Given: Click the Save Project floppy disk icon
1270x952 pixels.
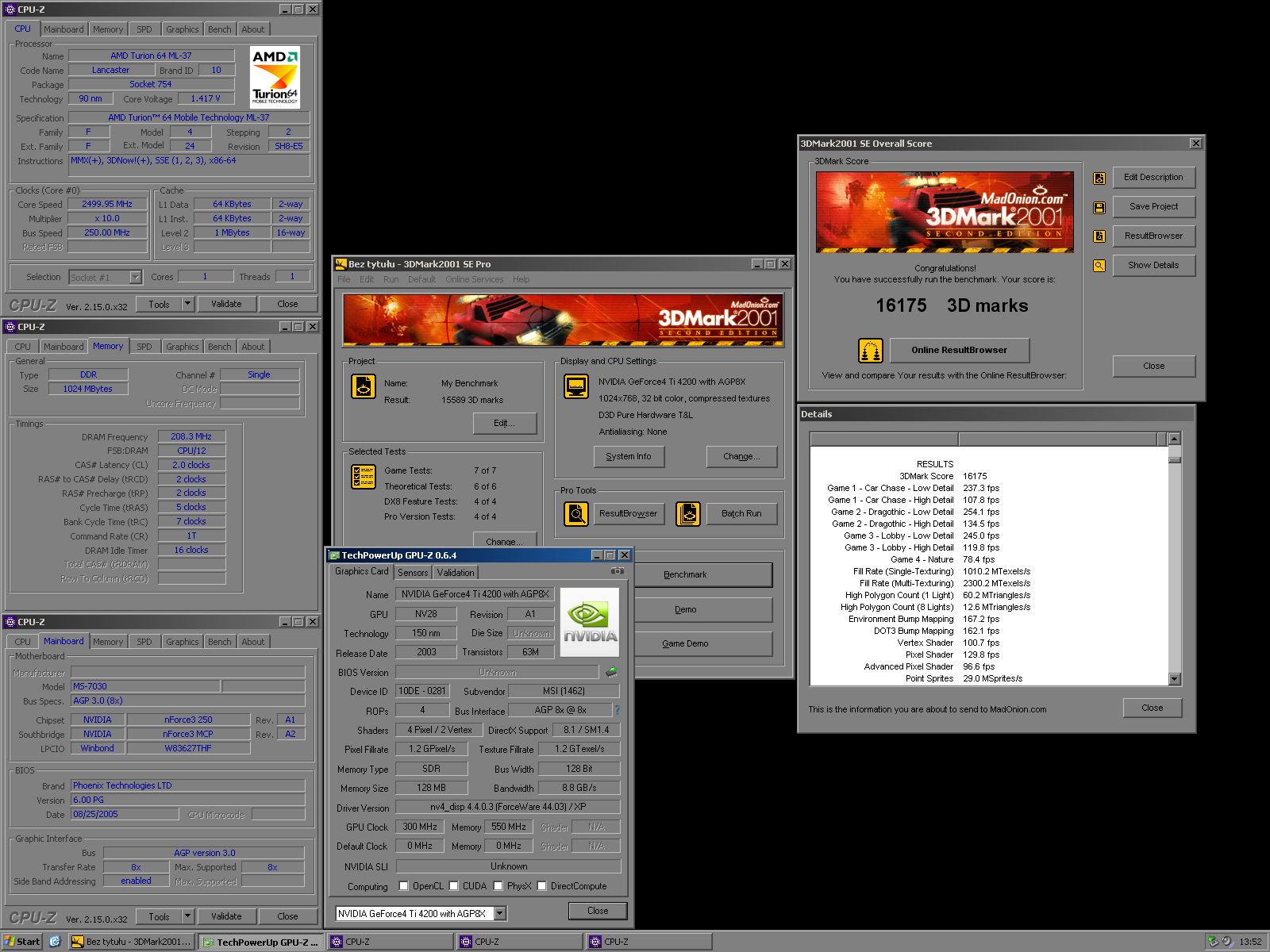Looking at the screenshot, I should 1099,208.
